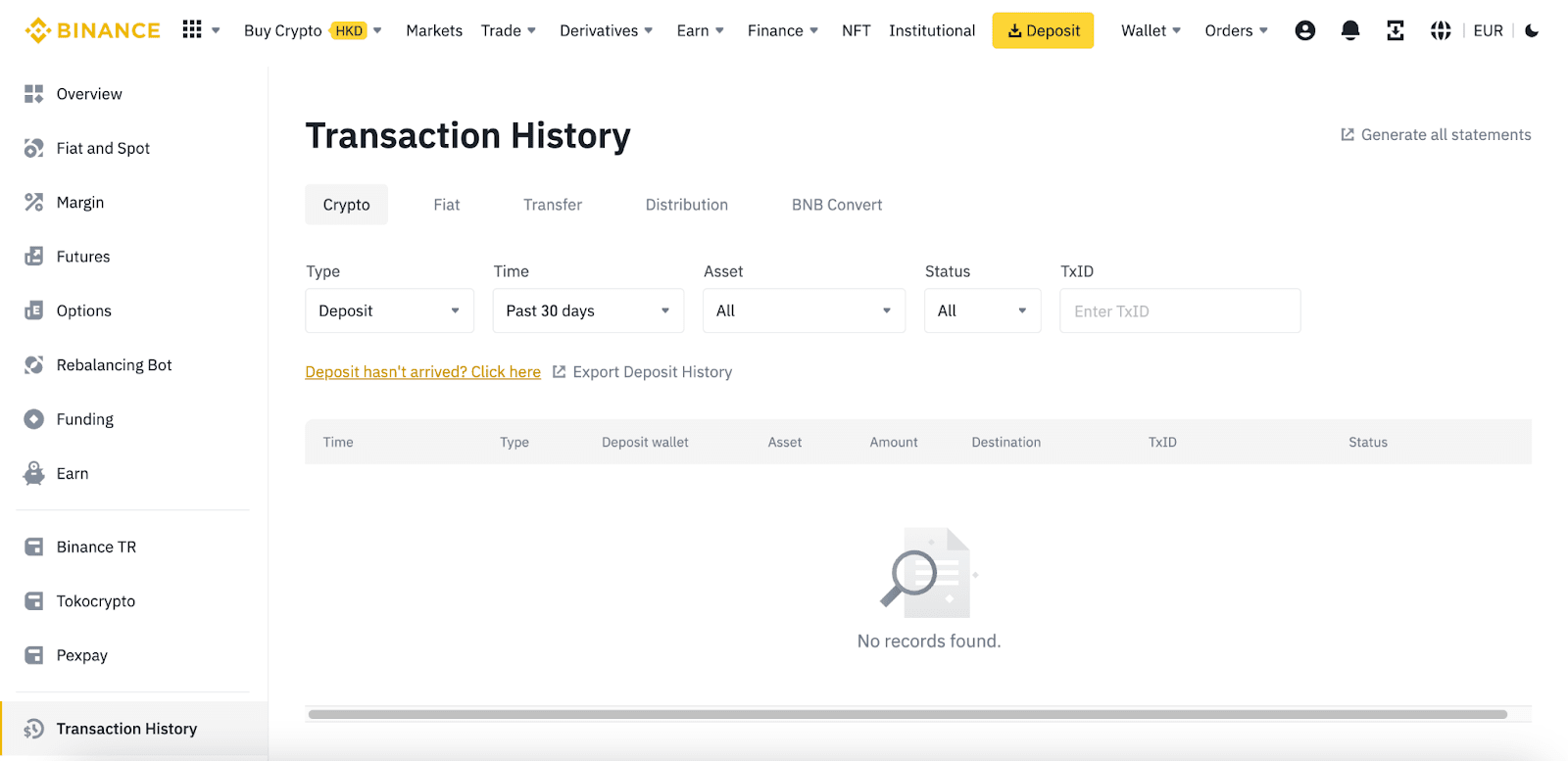Switch to the Fiat tab
The image size is (1568, 761).
coord(446,205)
